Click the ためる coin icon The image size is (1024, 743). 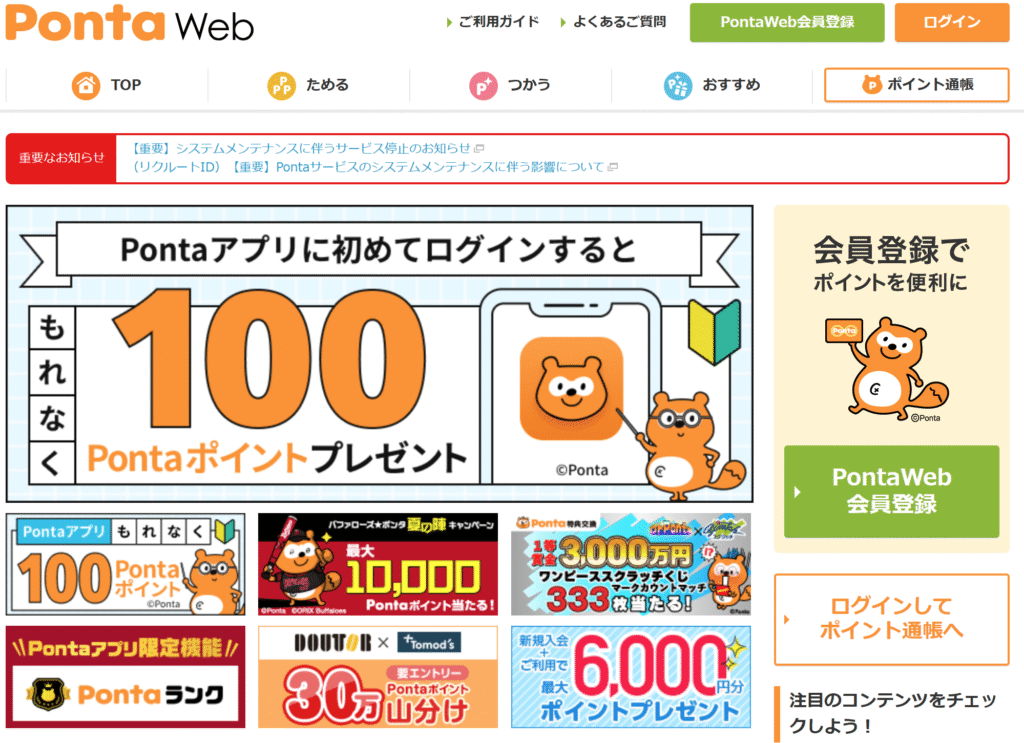[x=281, y=86]
